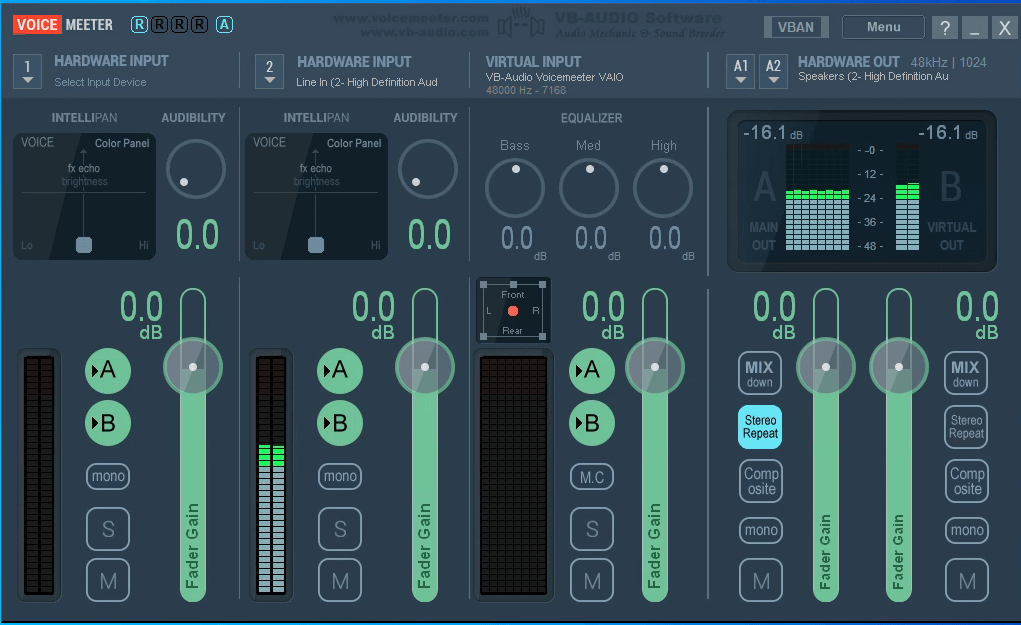
Task: Open the VBAN settings button
Action: tap(796, 27)
